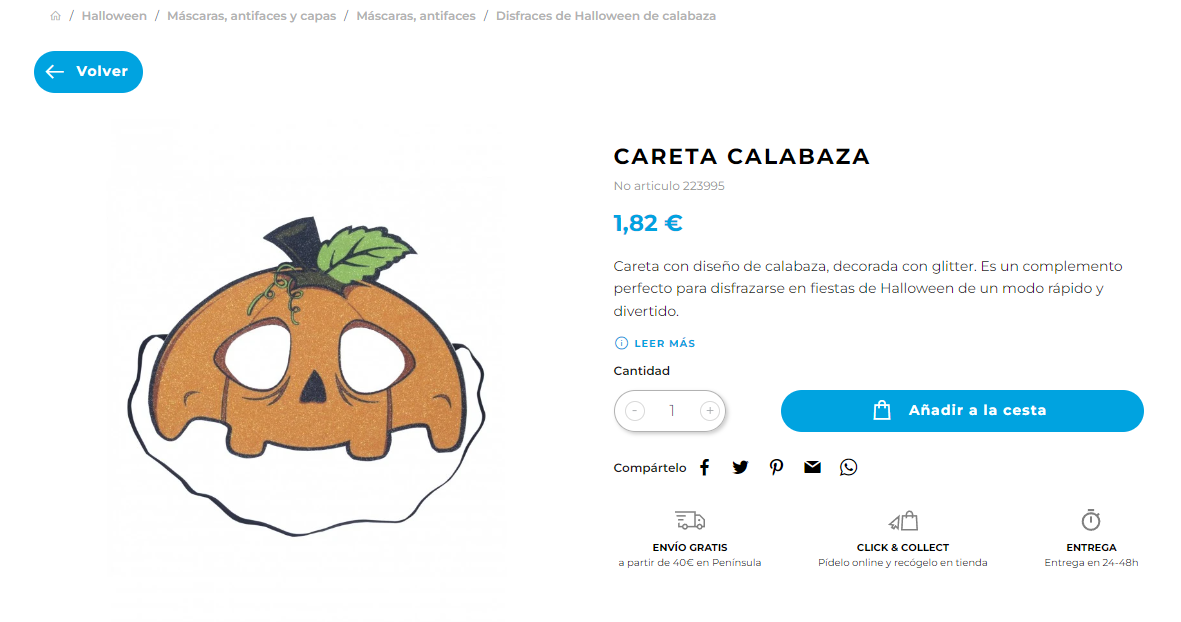Increase quantity with plus button

(710, 410)
